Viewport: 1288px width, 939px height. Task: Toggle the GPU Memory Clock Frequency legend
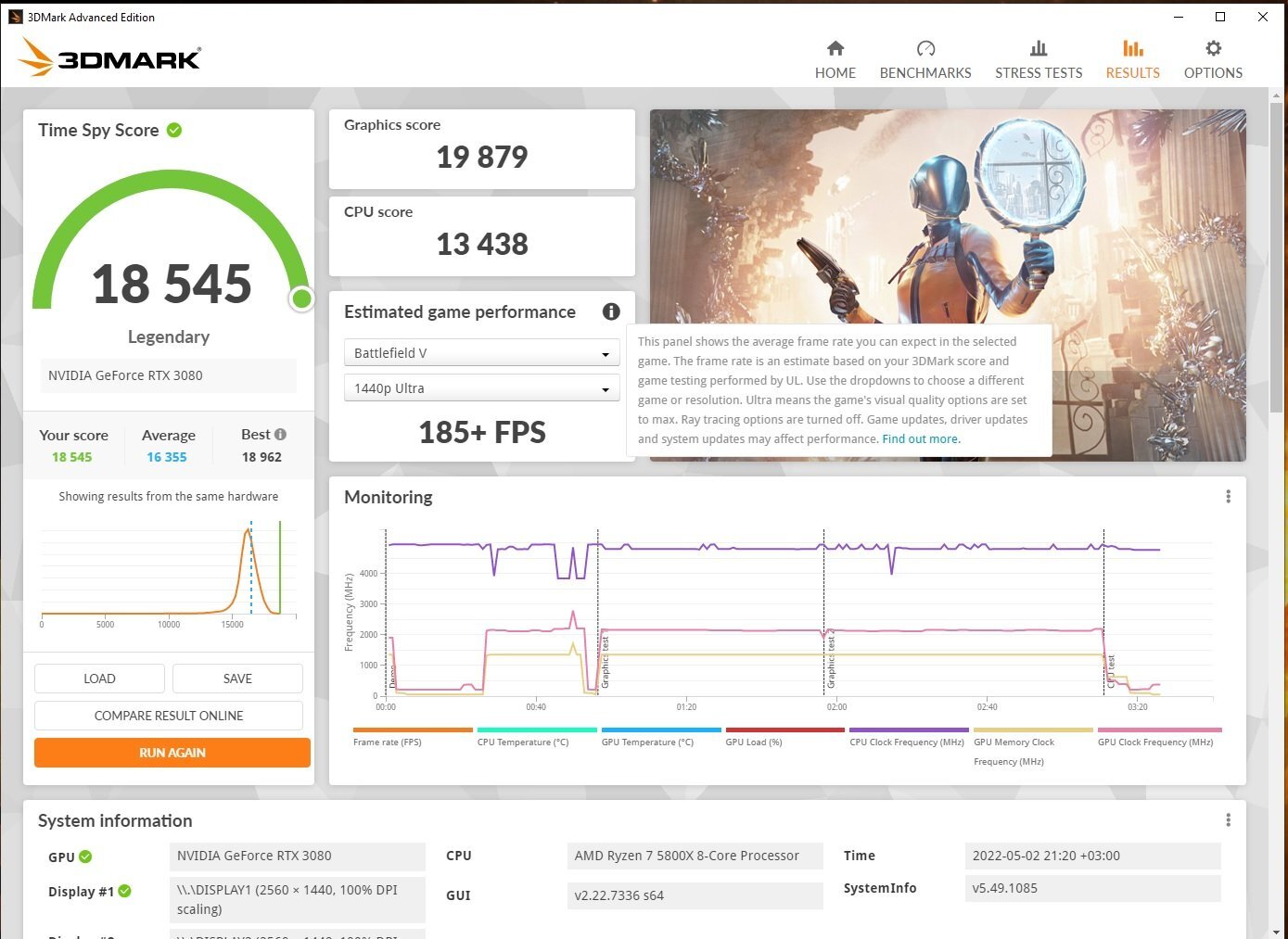[1033, 747]
